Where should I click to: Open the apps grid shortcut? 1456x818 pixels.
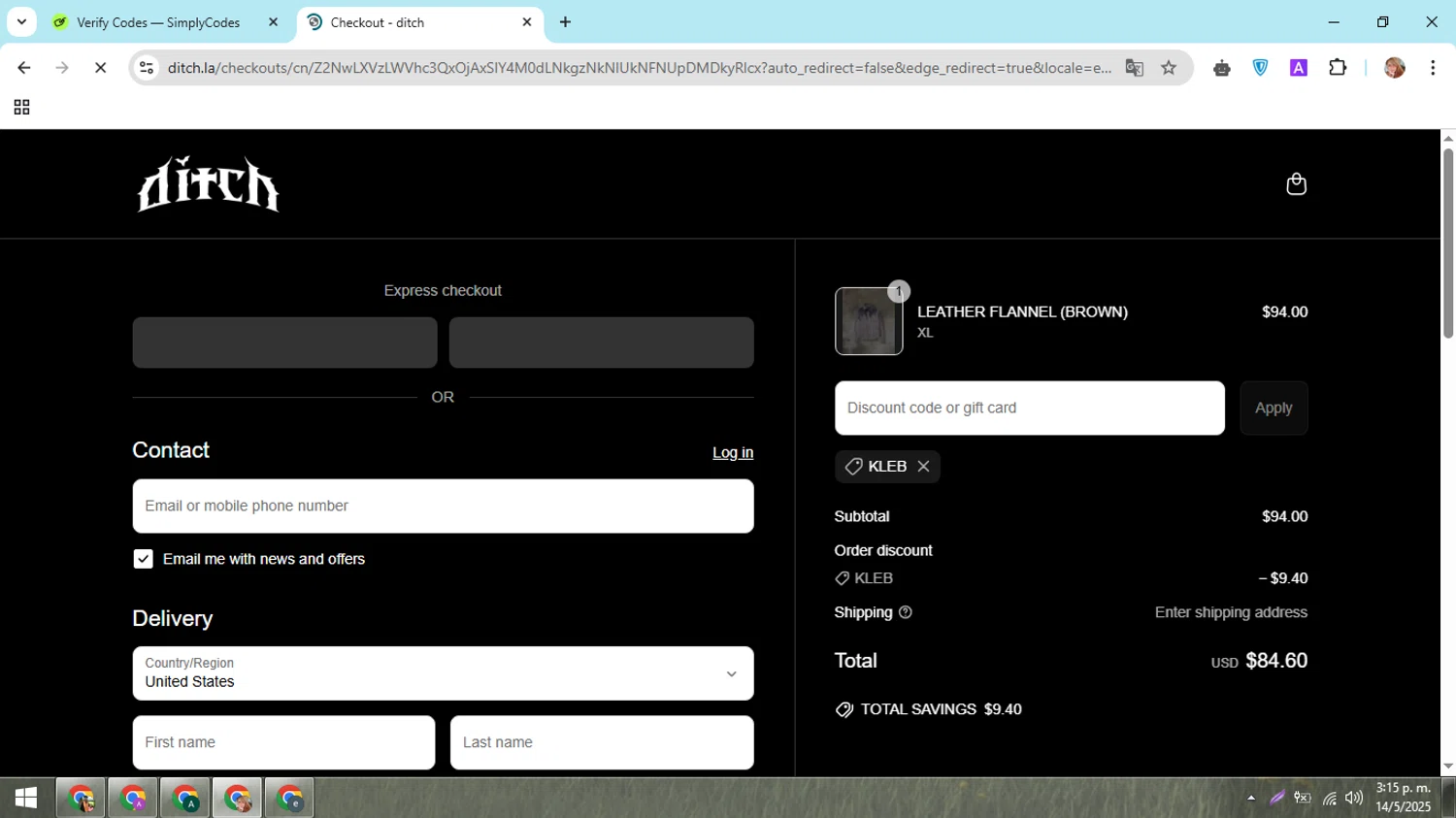(21, 108)
